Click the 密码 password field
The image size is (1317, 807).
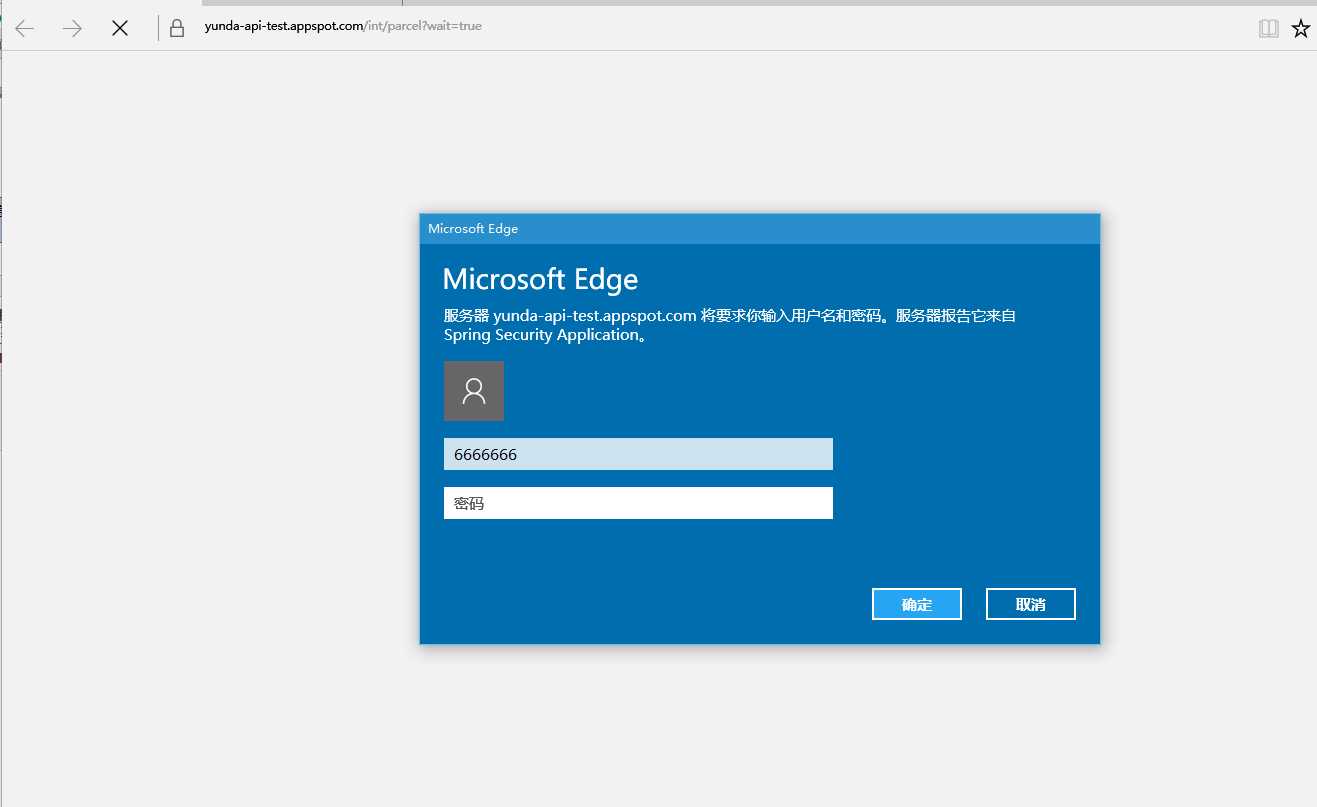click(638, 503)
